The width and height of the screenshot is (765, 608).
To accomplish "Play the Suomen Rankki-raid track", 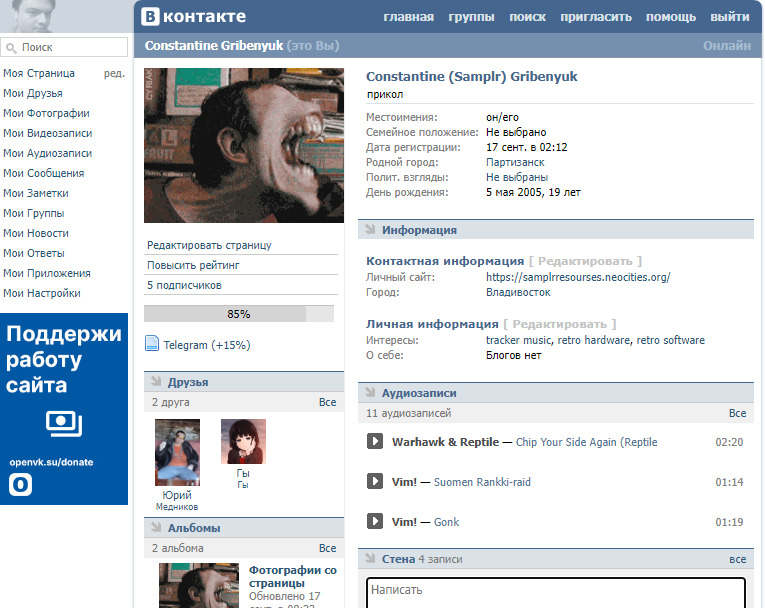I will click(375, 482).
